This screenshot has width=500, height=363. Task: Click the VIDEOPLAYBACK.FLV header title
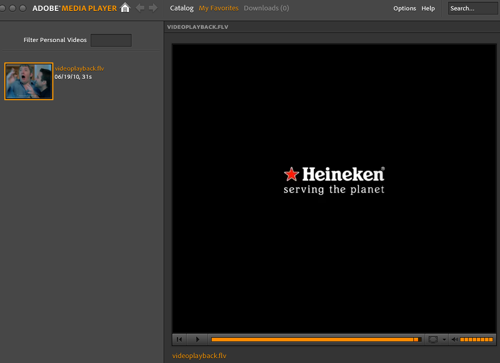198,27
